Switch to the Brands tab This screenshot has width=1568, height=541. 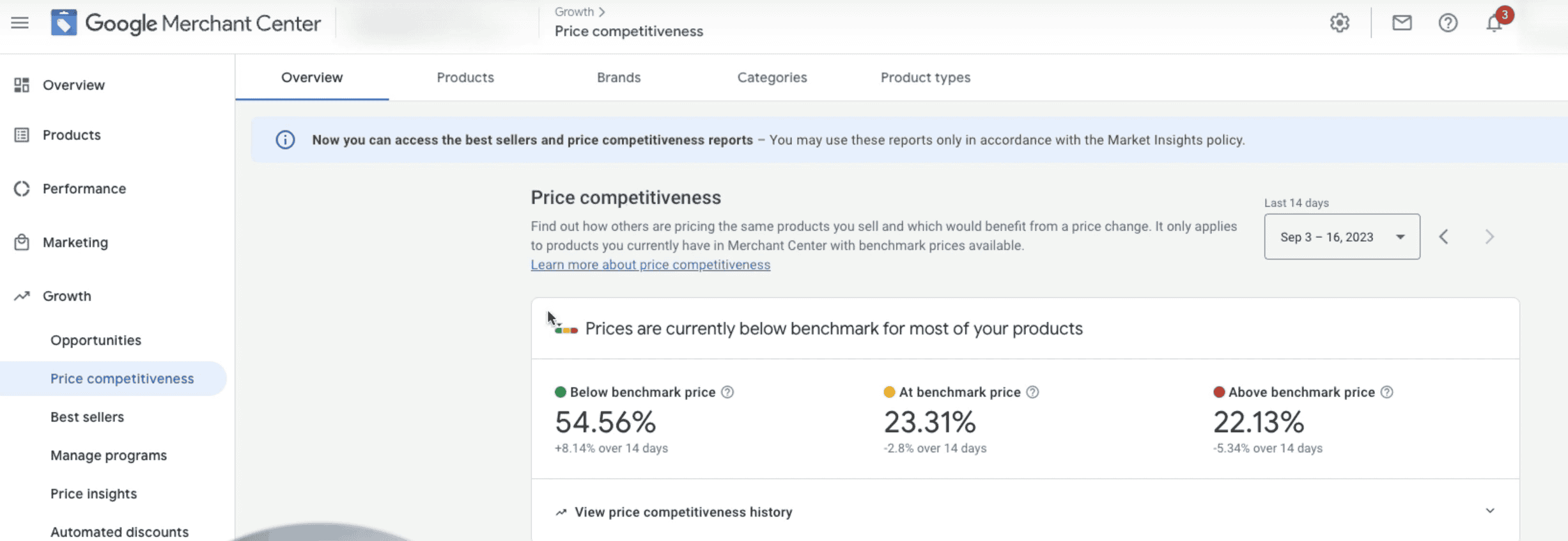click(x=618, y=77)
